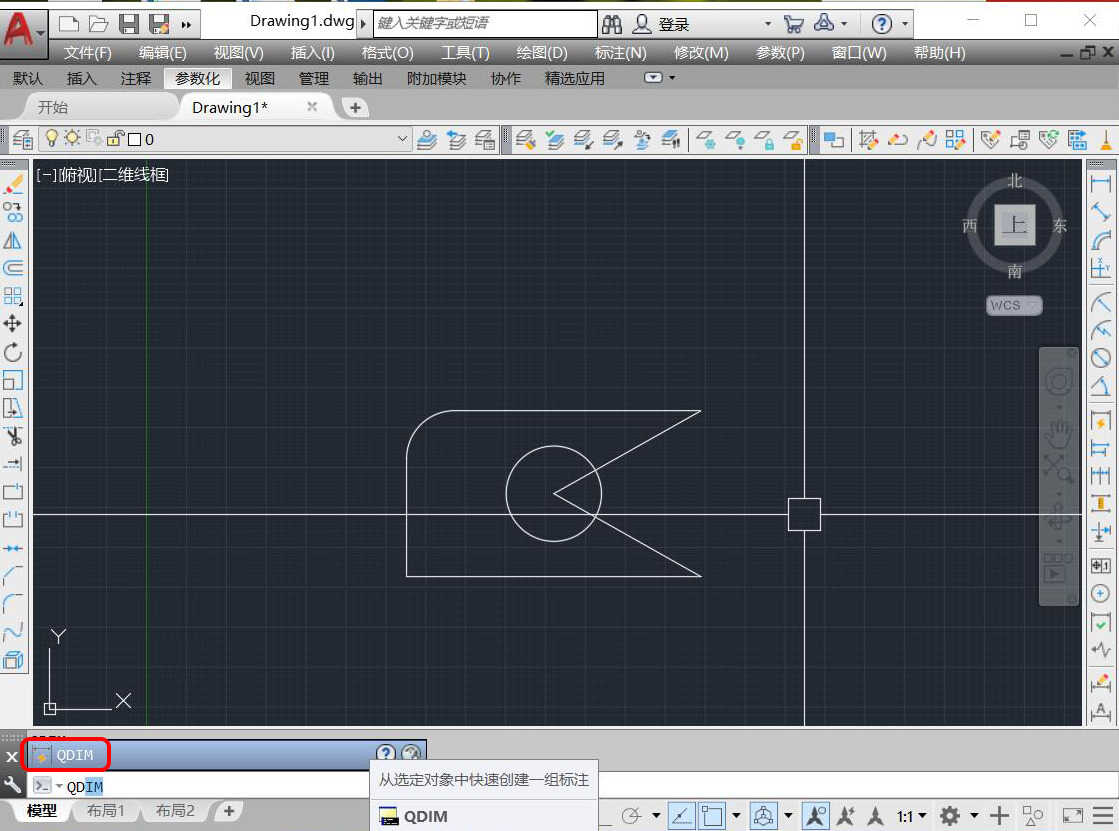Open status bar customization menu
This screenshot has width=1119, height=831.
tap(1103, 815)
